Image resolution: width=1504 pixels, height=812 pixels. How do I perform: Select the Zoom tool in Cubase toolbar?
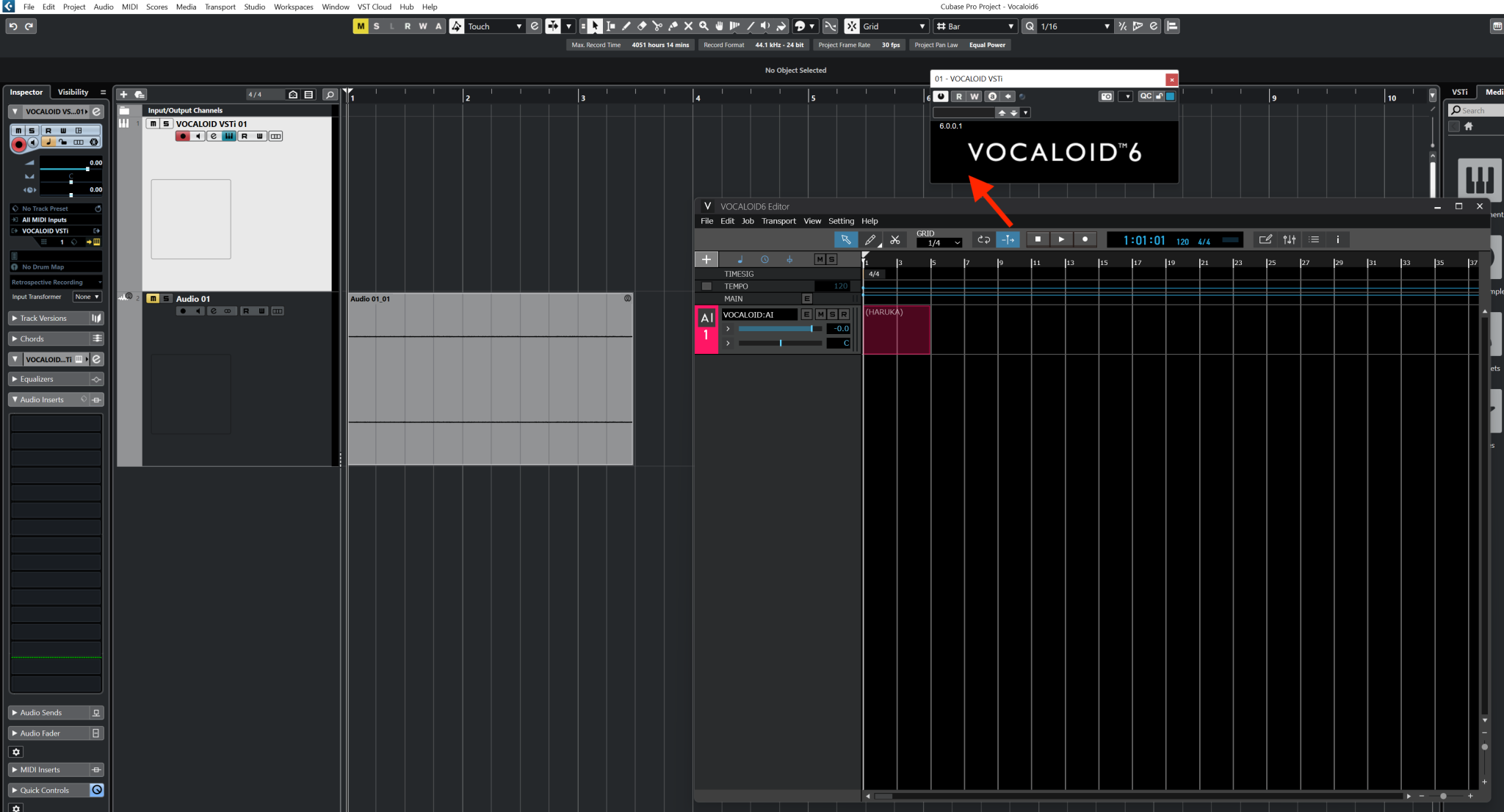[704, 26]
